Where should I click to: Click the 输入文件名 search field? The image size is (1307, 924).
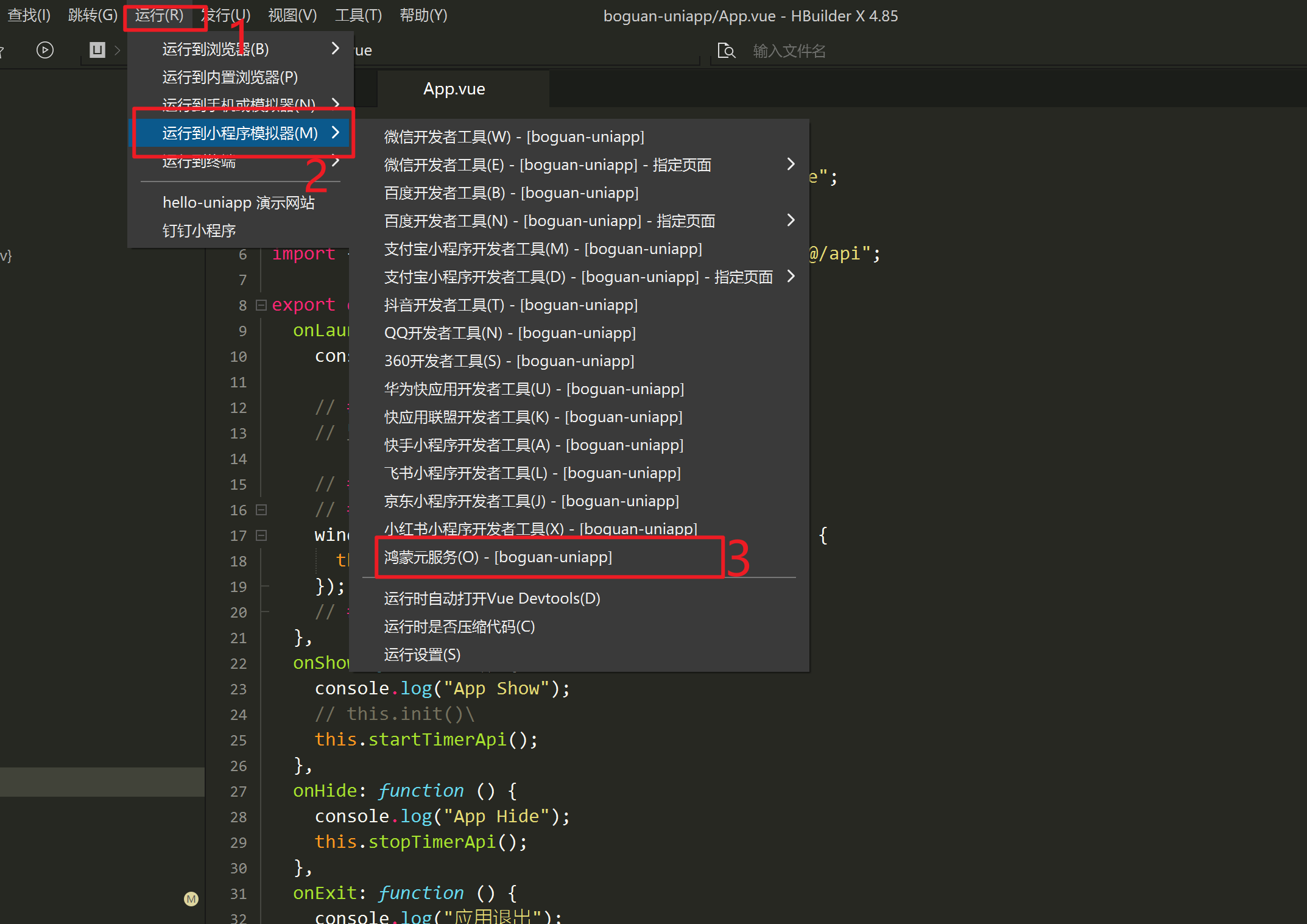click(x=789, y=51)
